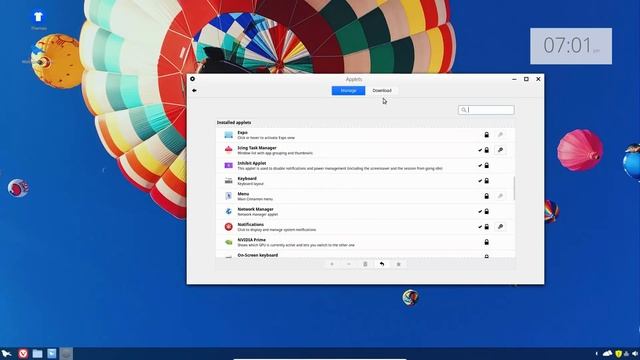Click the lock icon in NVIDIA Prime row
Screen dimensions: 640x360
487,242
